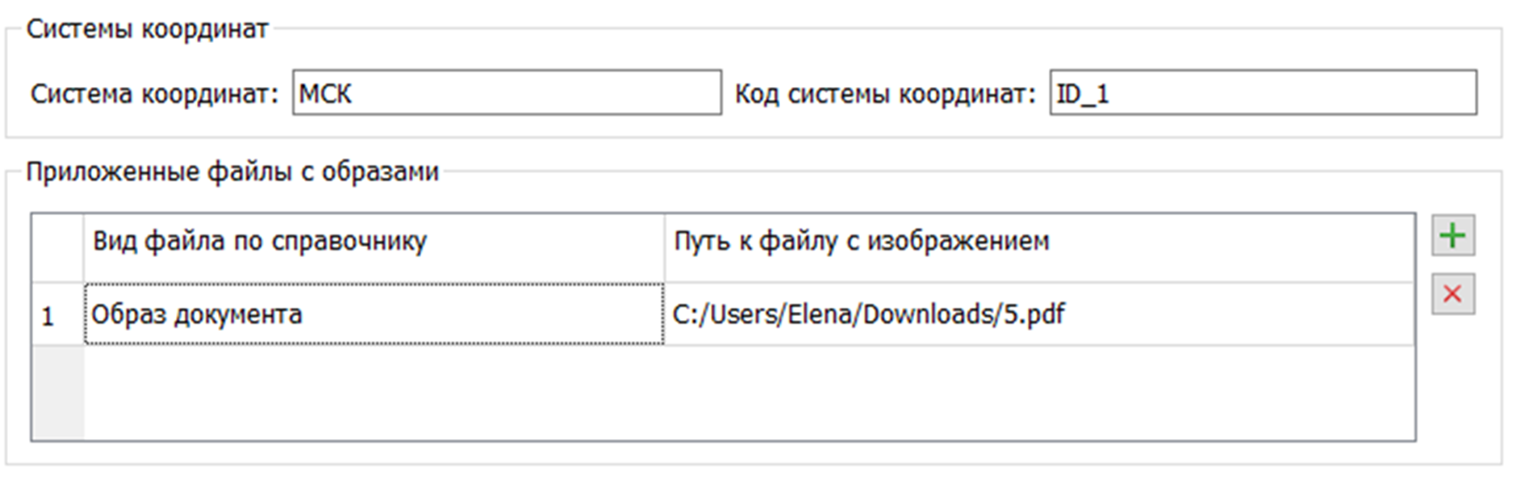Click the Приложенные файлы с образами group title

(x=232, y=172)
